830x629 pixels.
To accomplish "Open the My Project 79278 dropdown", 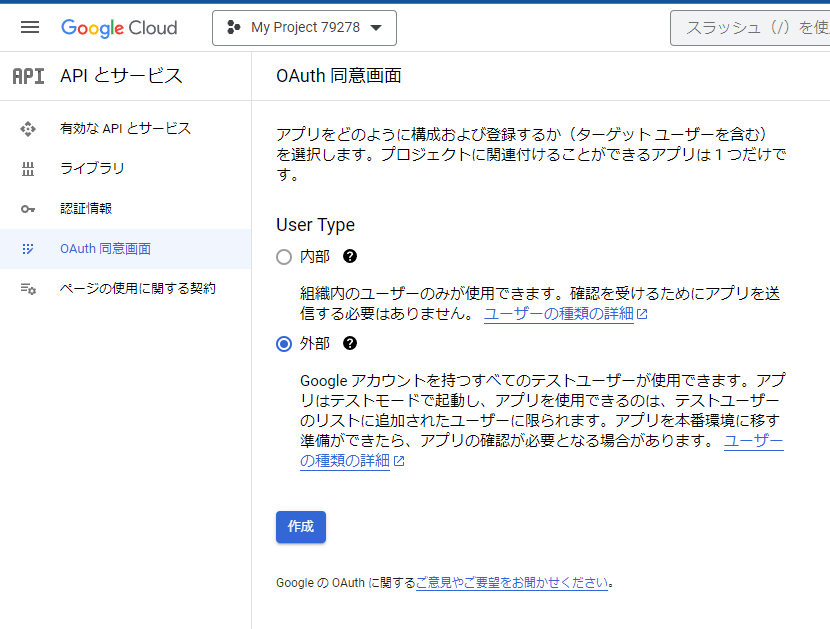I will (304, 28).
